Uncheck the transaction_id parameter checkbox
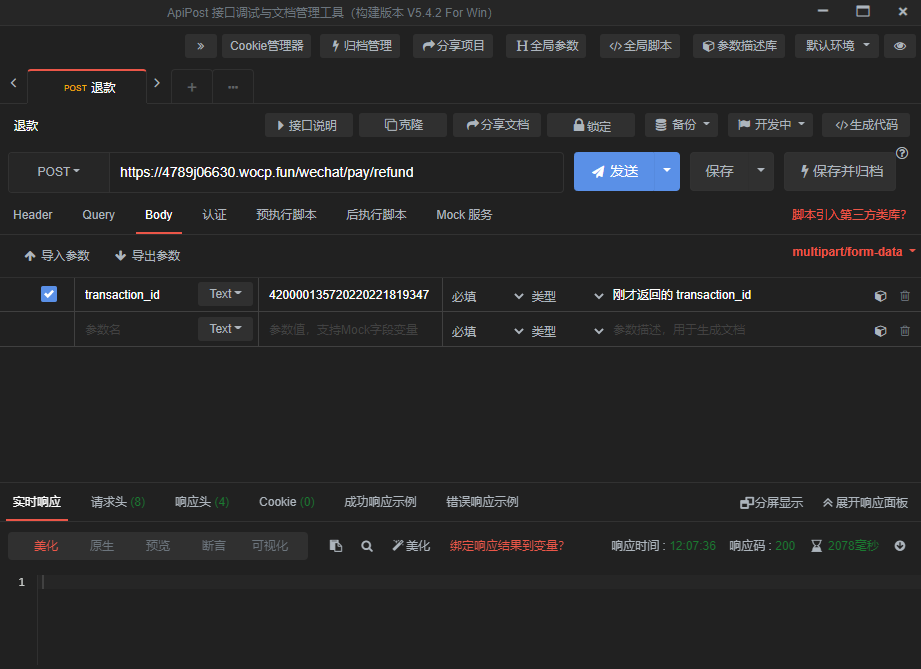Image resolution: width=921 pixels, height=669 pixels. [x=49, y=294]
